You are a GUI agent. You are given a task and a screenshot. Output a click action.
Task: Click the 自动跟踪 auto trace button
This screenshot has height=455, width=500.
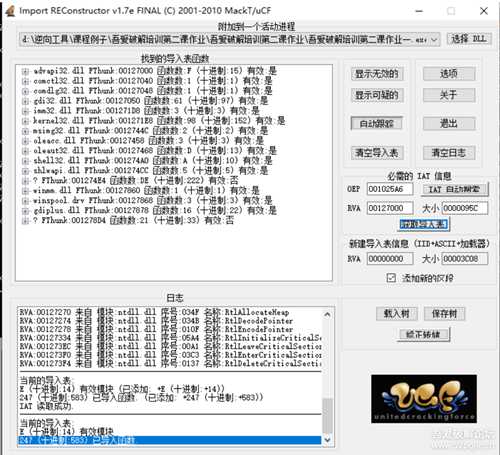coord(377,124)
